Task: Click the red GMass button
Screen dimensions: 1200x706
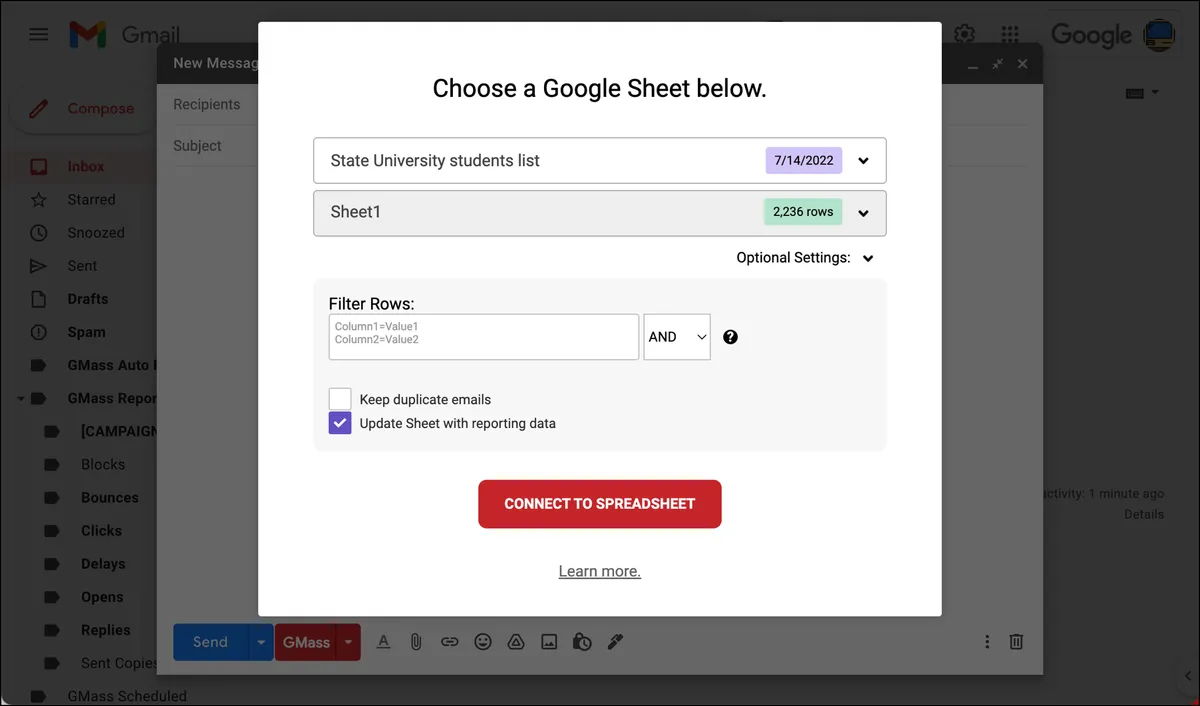Action: pyautogui.click(x=306, y=642)
